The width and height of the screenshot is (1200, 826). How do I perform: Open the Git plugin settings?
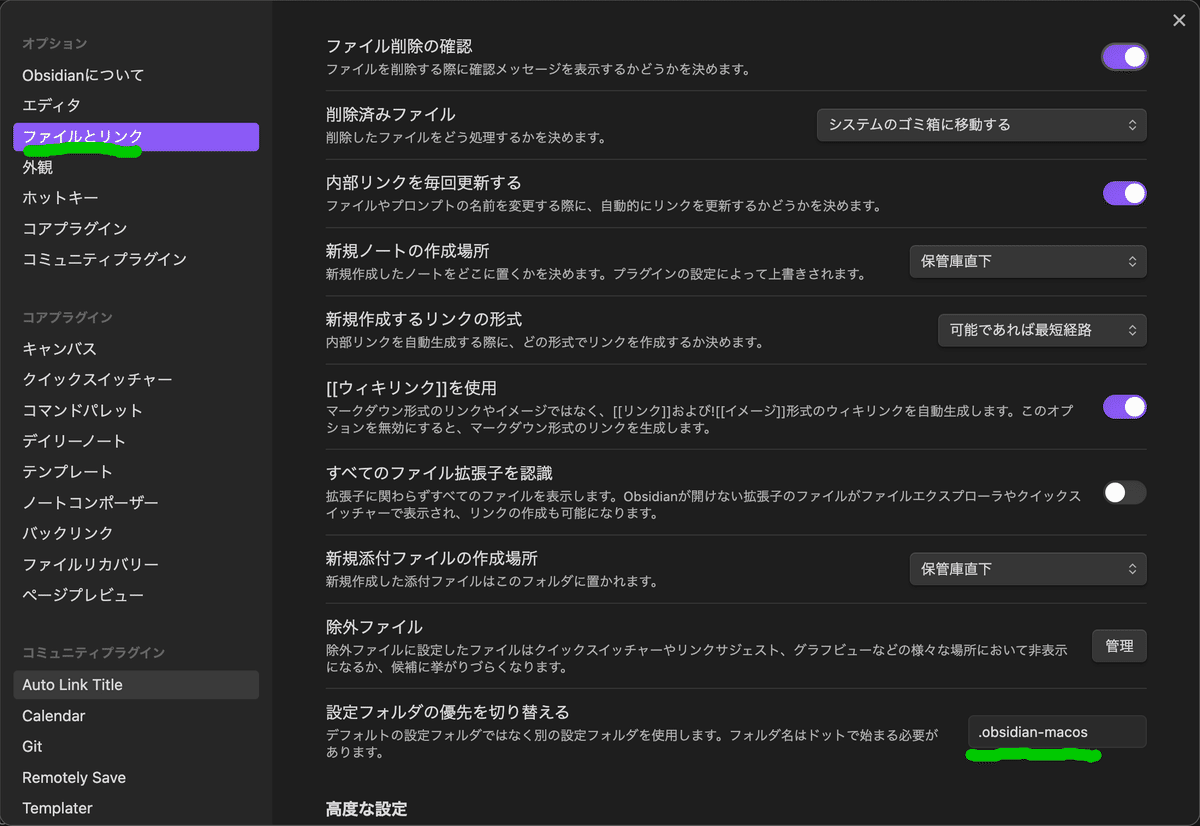33,746
